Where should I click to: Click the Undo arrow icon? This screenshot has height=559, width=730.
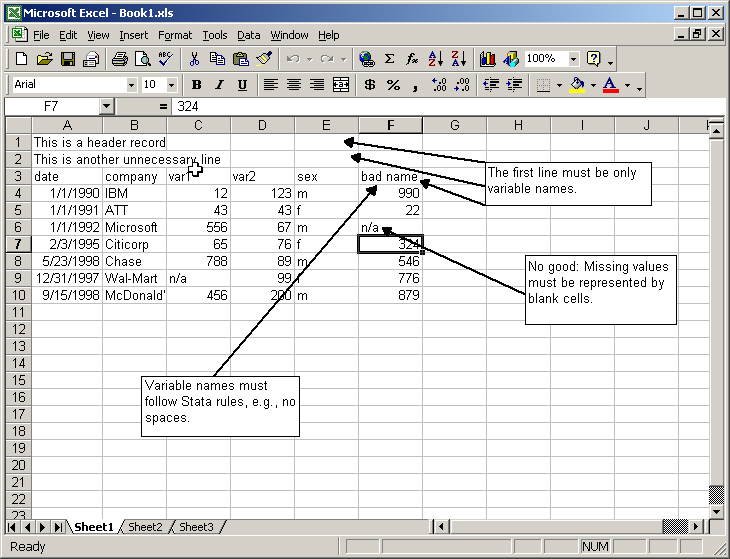(293, 59)
